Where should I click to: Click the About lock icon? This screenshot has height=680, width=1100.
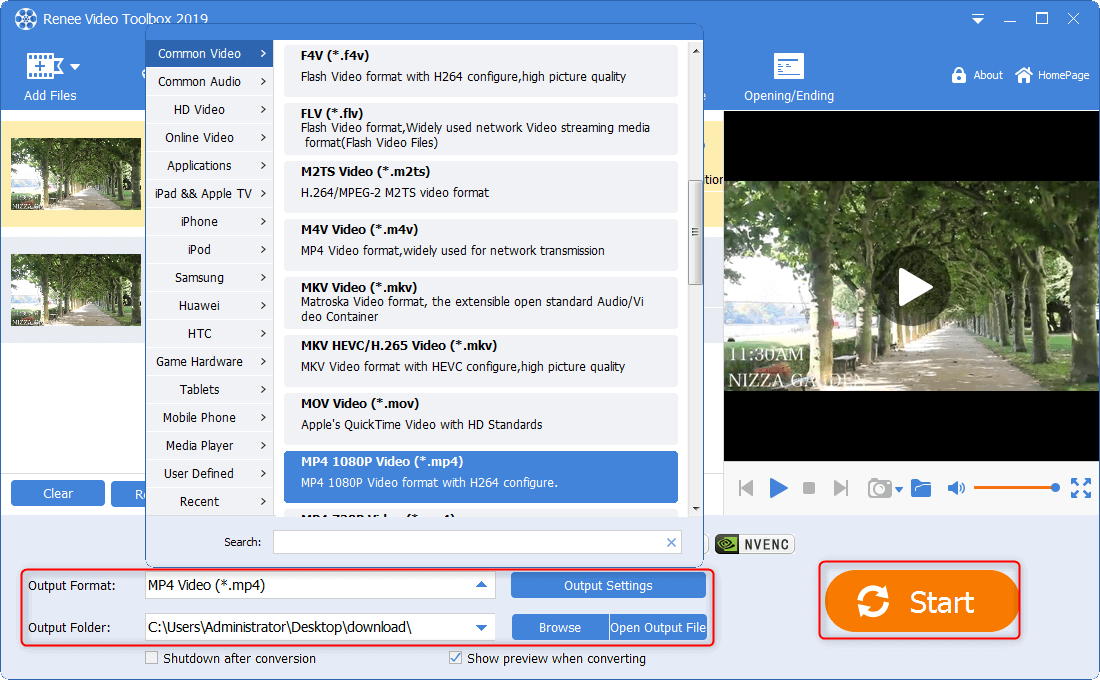(x=958, y=75)
